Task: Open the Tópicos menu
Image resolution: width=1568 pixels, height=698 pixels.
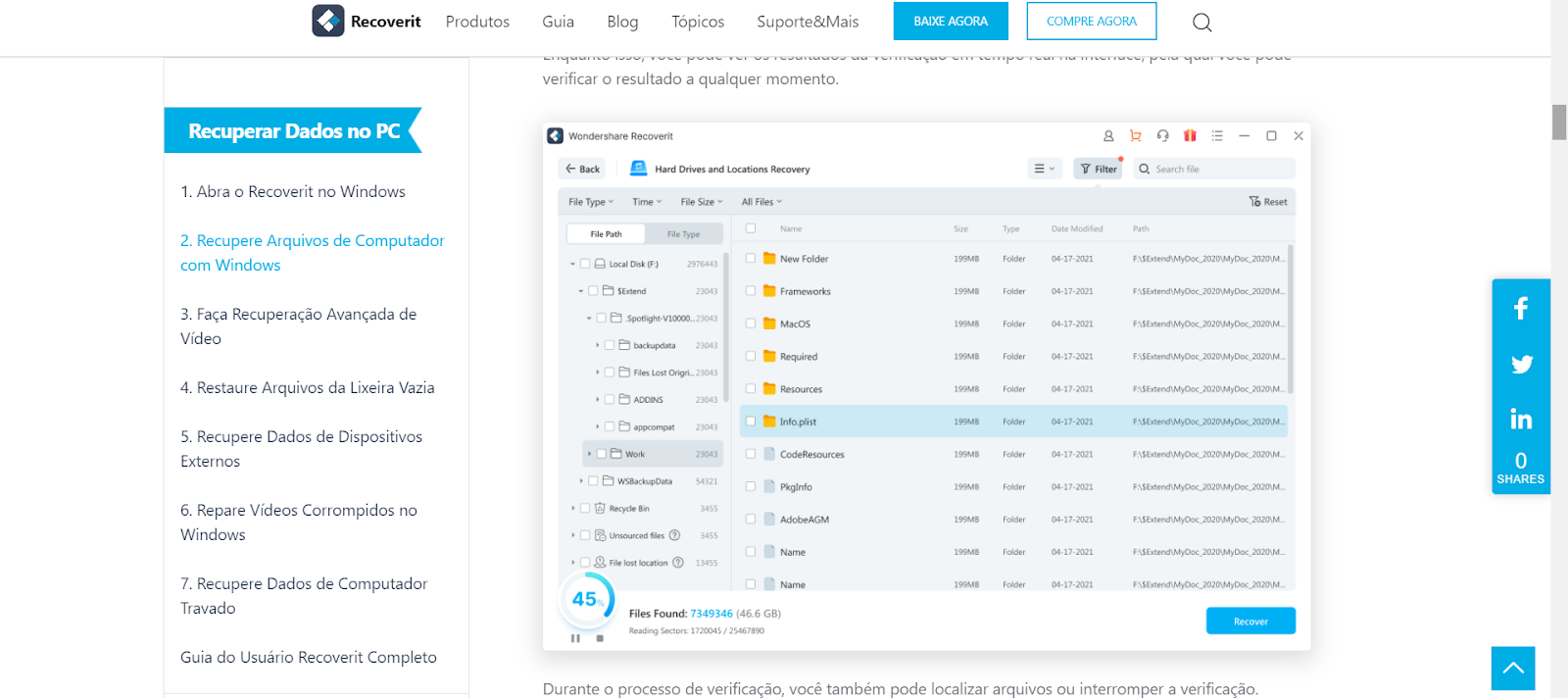Action: coord(698,22)
